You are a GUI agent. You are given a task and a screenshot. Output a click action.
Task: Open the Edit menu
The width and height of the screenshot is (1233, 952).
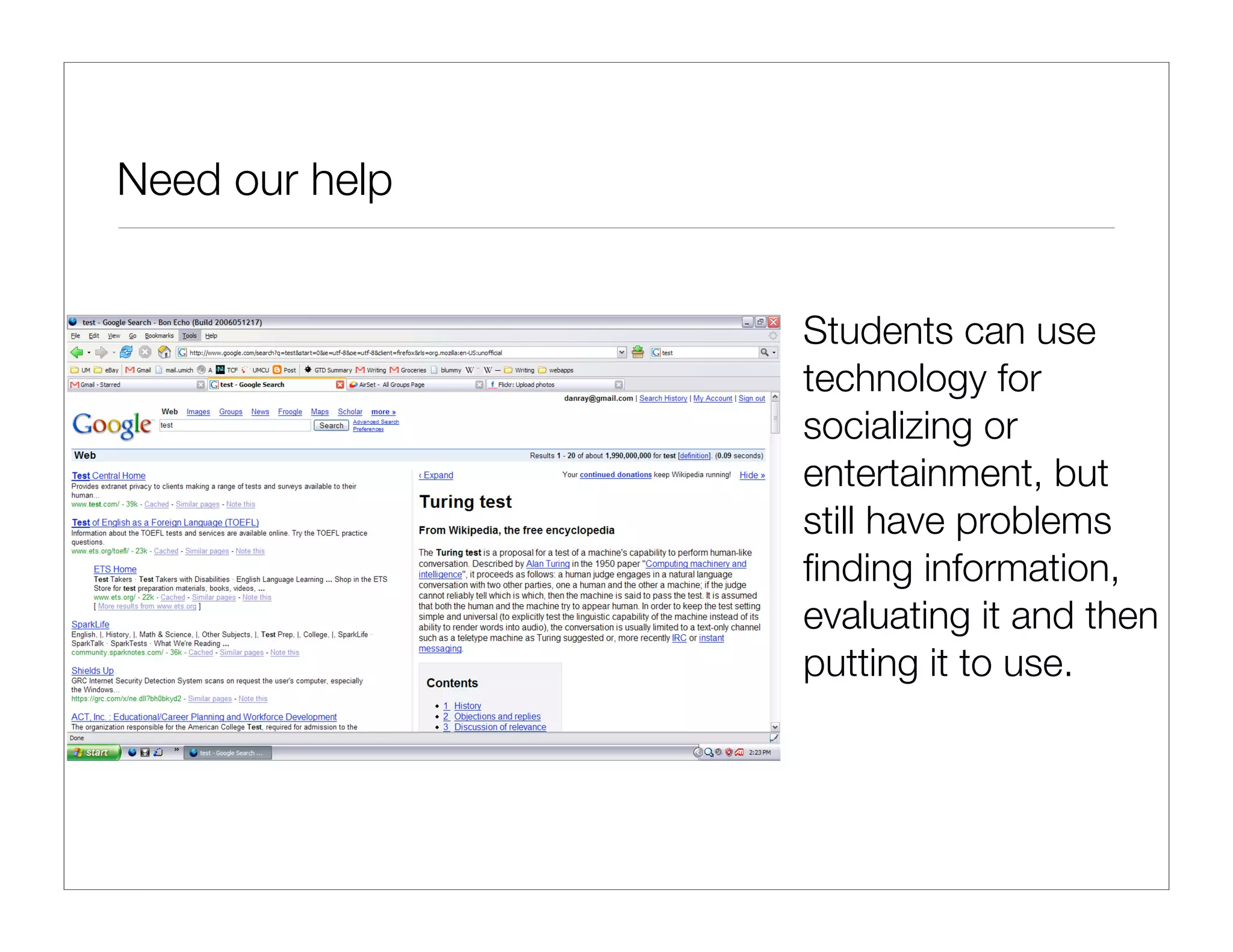click(94, 336)
